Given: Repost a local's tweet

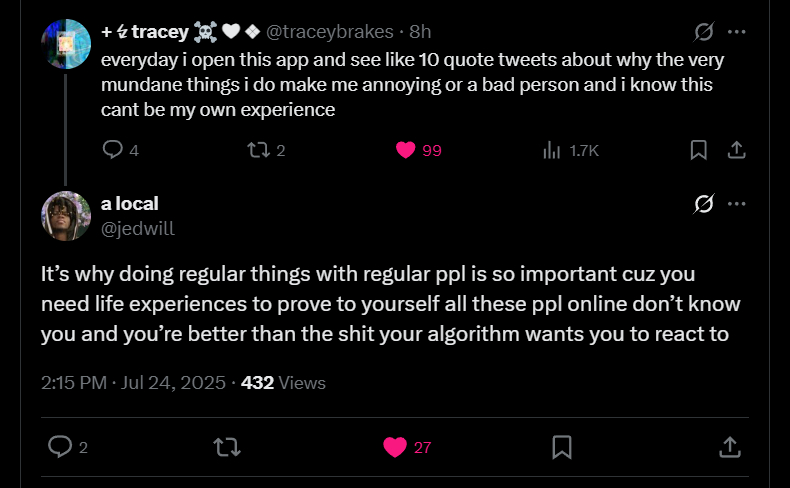Looking at the screenshot, I should (x=227, y=446).
